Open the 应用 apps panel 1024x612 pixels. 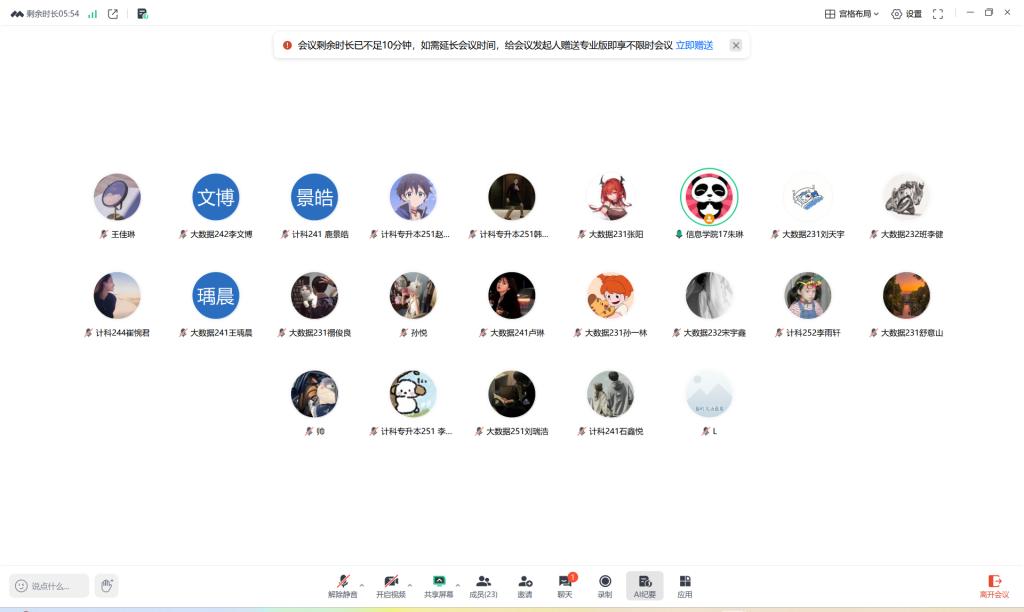click(x=684, y=585)
